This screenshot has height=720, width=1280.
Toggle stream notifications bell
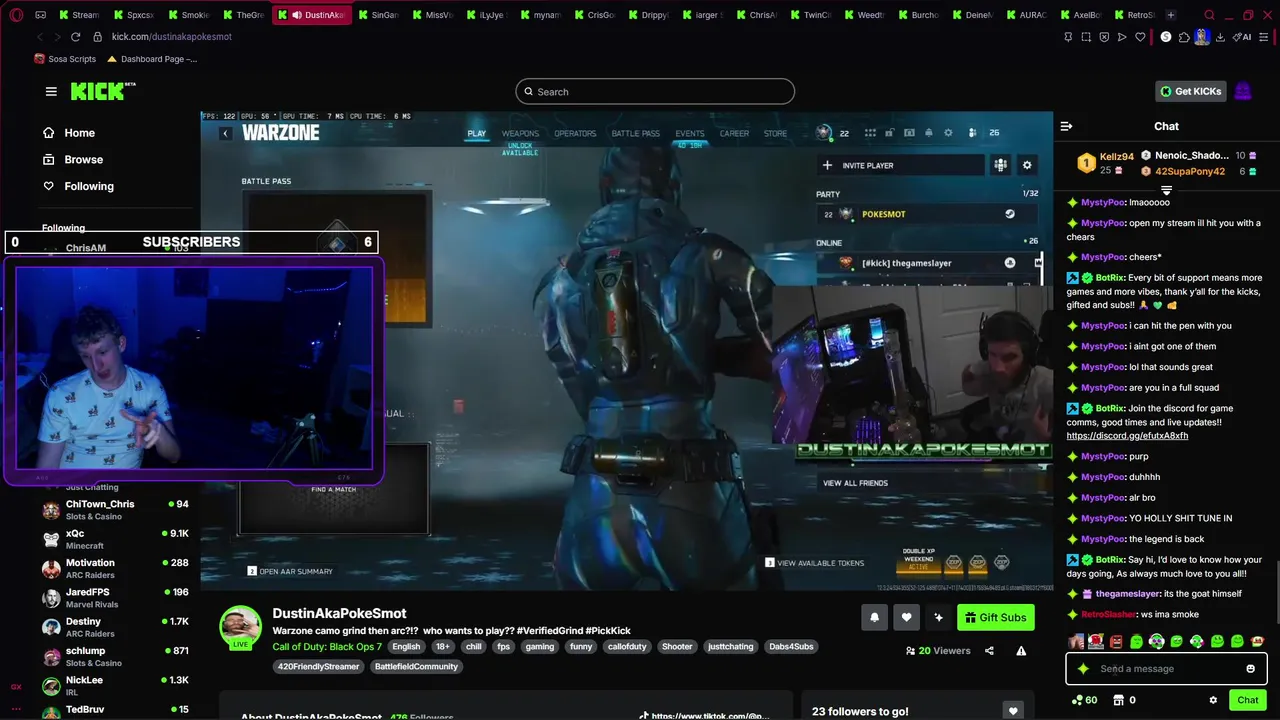pos(874,617)
